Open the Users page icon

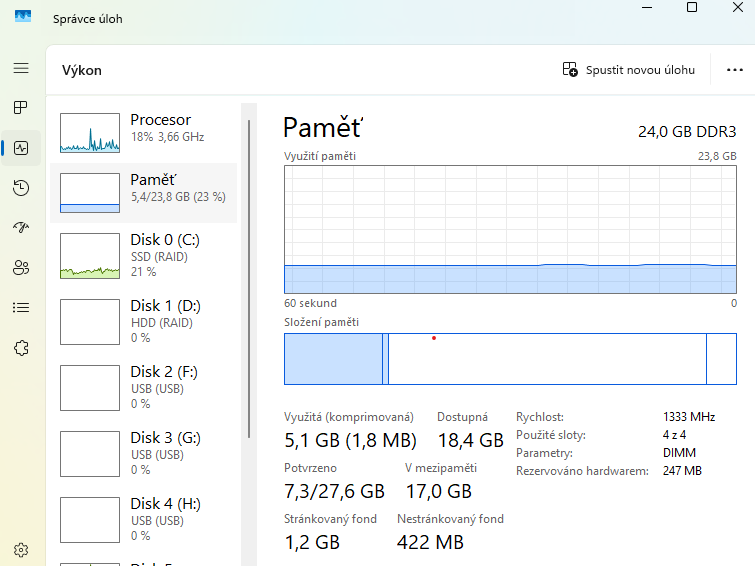tap(21, 268)
